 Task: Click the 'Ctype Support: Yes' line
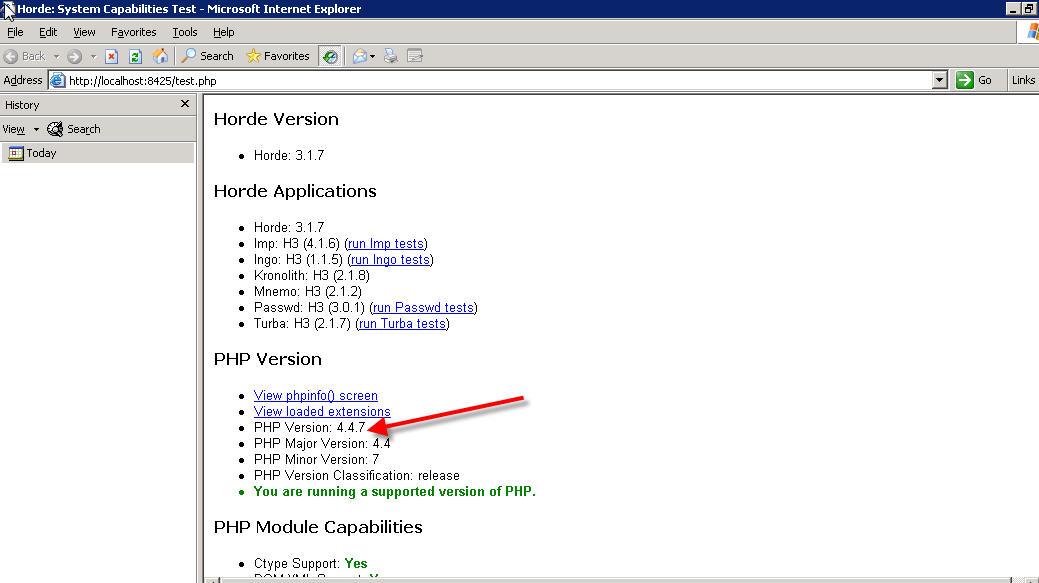310,563
